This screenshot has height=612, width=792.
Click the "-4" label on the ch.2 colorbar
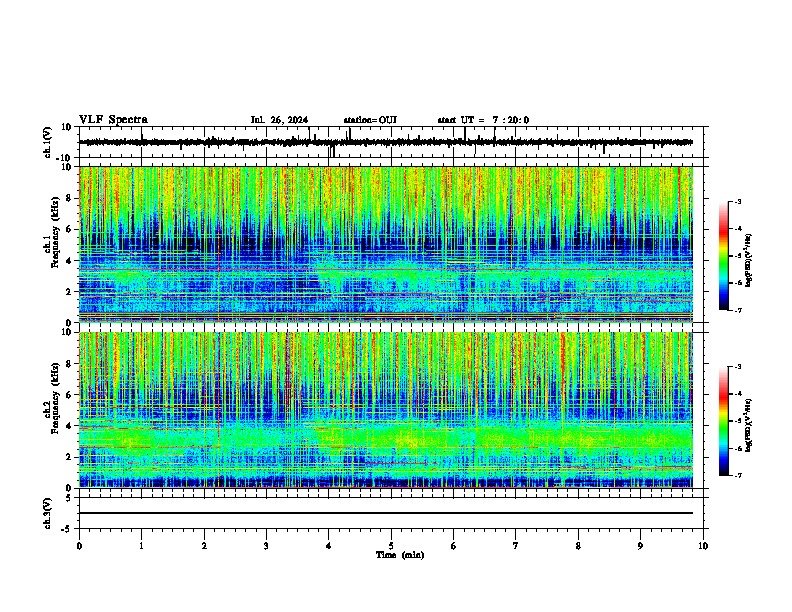(738, 394)
